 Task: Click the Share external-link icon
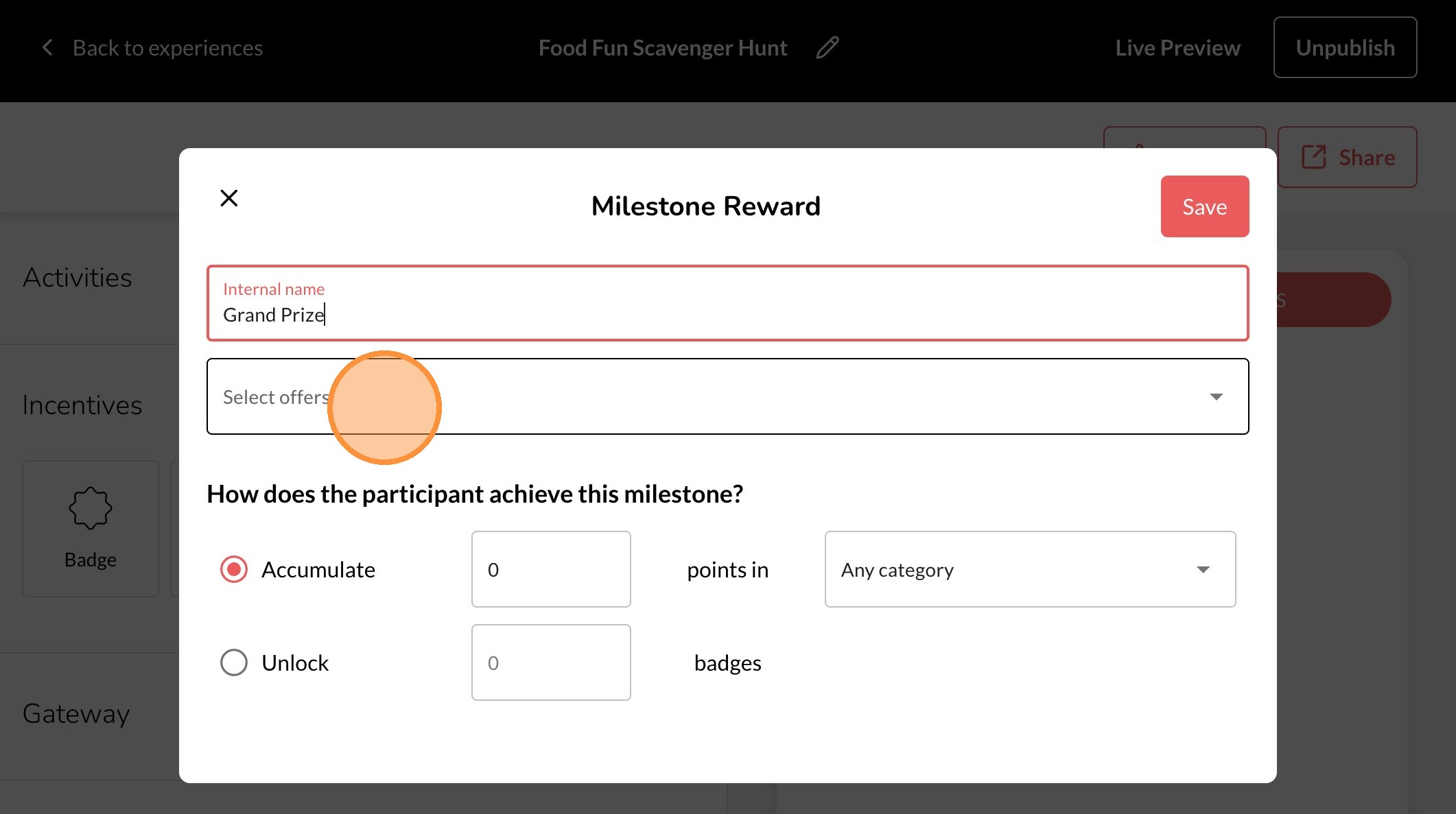(1313, 157)
